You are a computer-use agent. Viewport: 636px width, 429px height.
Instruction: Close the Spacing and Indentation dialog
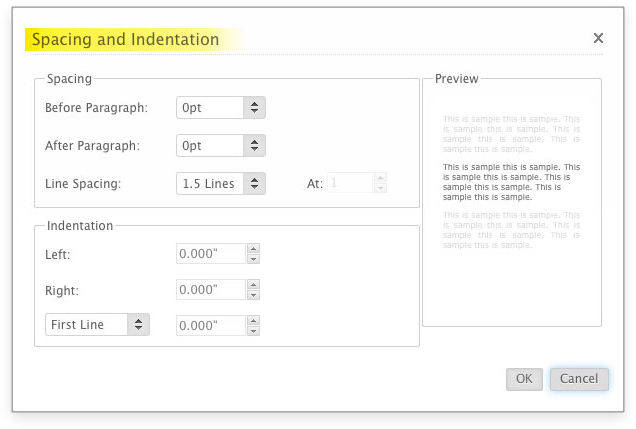[598, 38]
